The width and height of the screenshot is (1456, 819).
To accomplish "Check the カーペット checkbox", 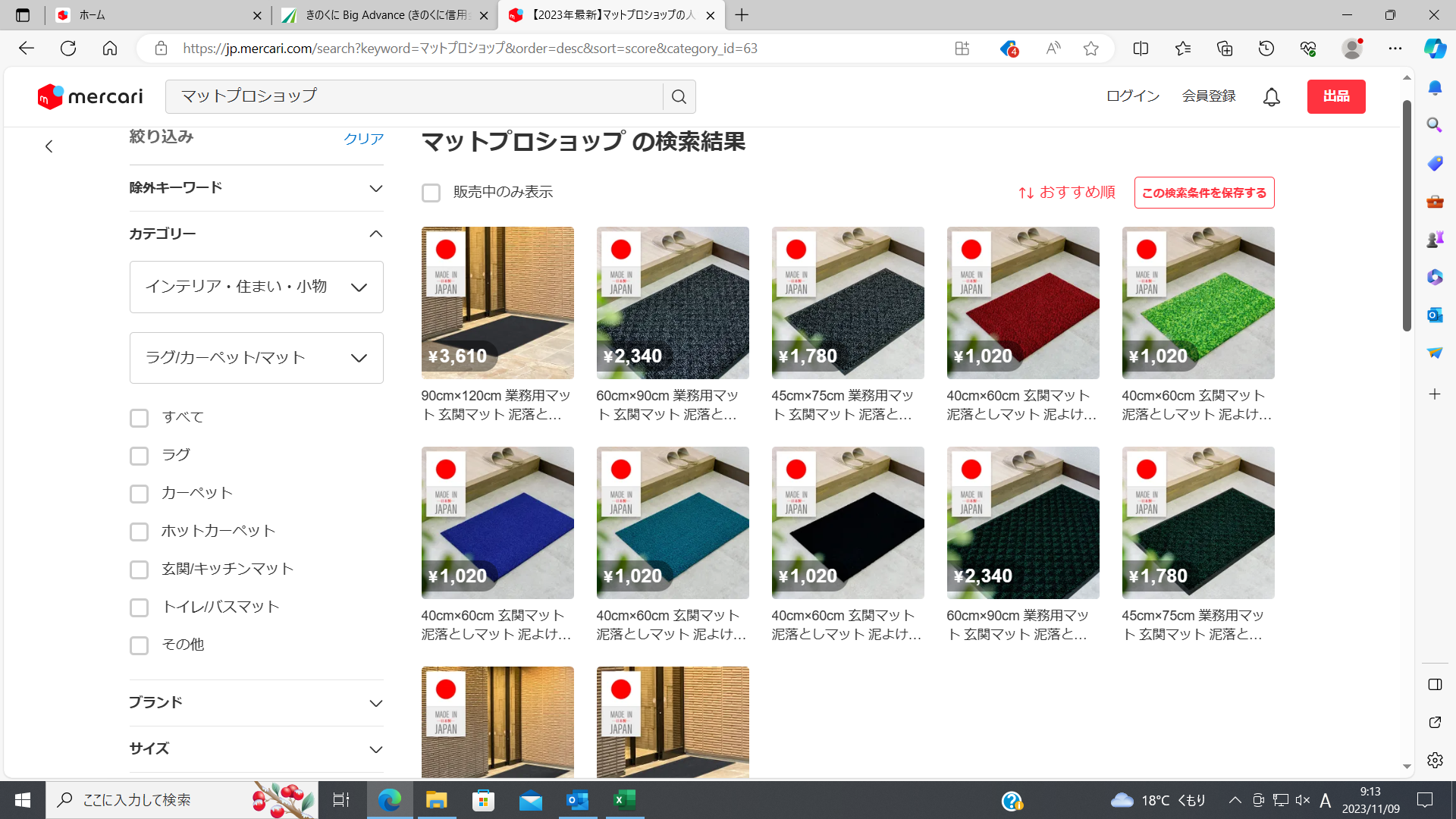I will click(139, 494).
